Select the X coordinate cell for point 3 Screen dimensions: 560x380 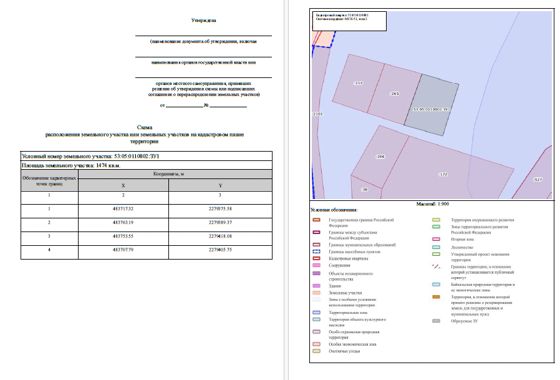pyautogui.click(x=123, y=239)
